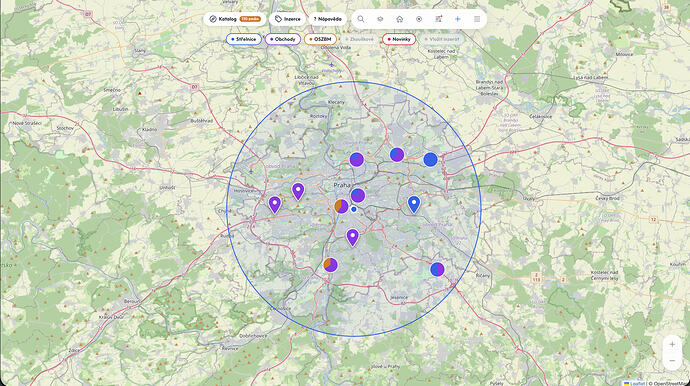Click the tag icon beside Inzerce
The image size is (690, 386).
[x=278, y=19]
